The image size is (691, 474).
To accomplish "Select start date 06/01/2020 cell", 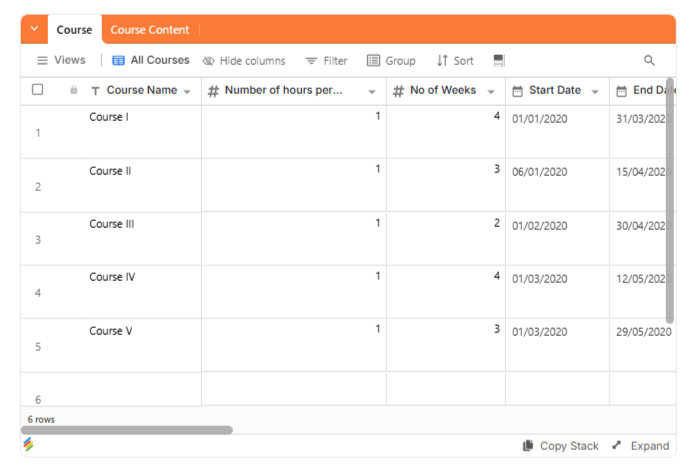I will (x=557, y=185).
